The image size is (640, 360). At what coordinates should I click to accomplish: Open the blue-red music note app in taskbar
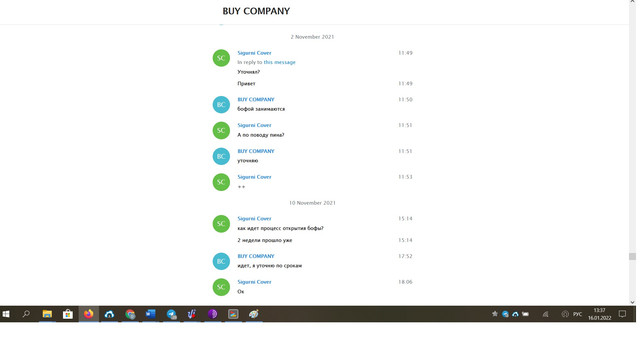click(192, 314)
